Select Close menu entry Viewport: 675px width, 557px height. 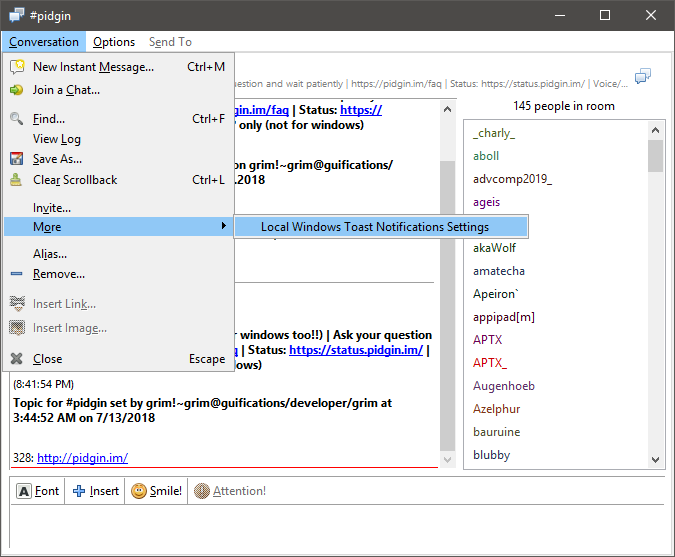click(x=119, y=359)
